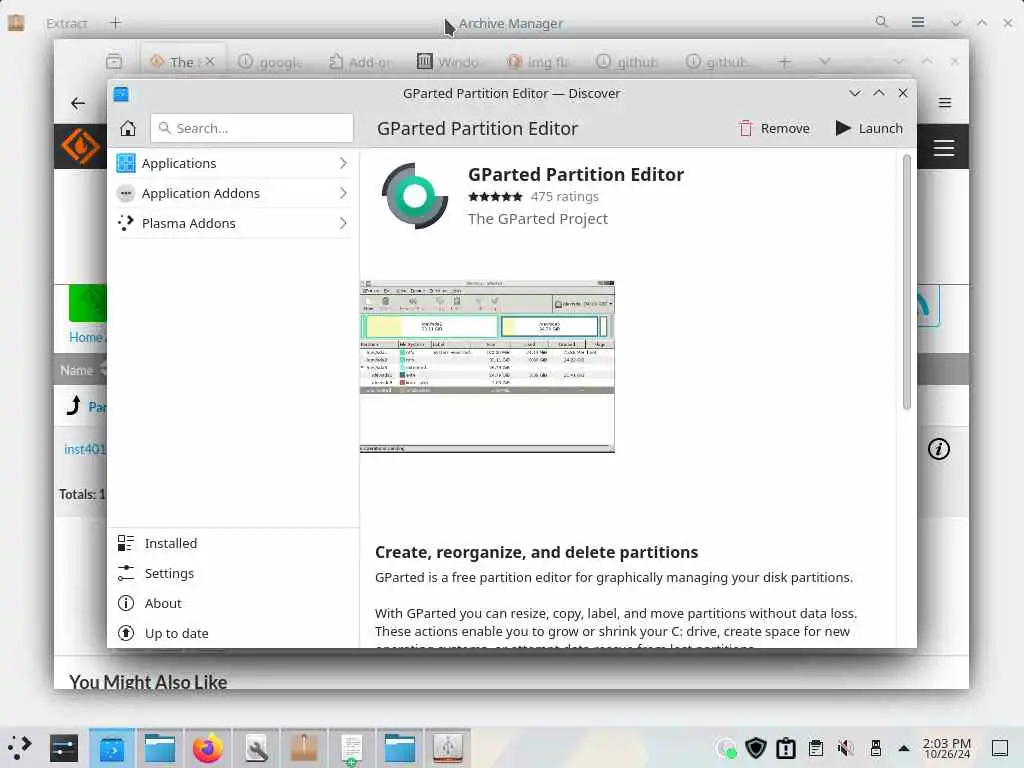Screen dimensions: 1024x768
Task: Click the show desktop button
Action: click(1000, 748)
